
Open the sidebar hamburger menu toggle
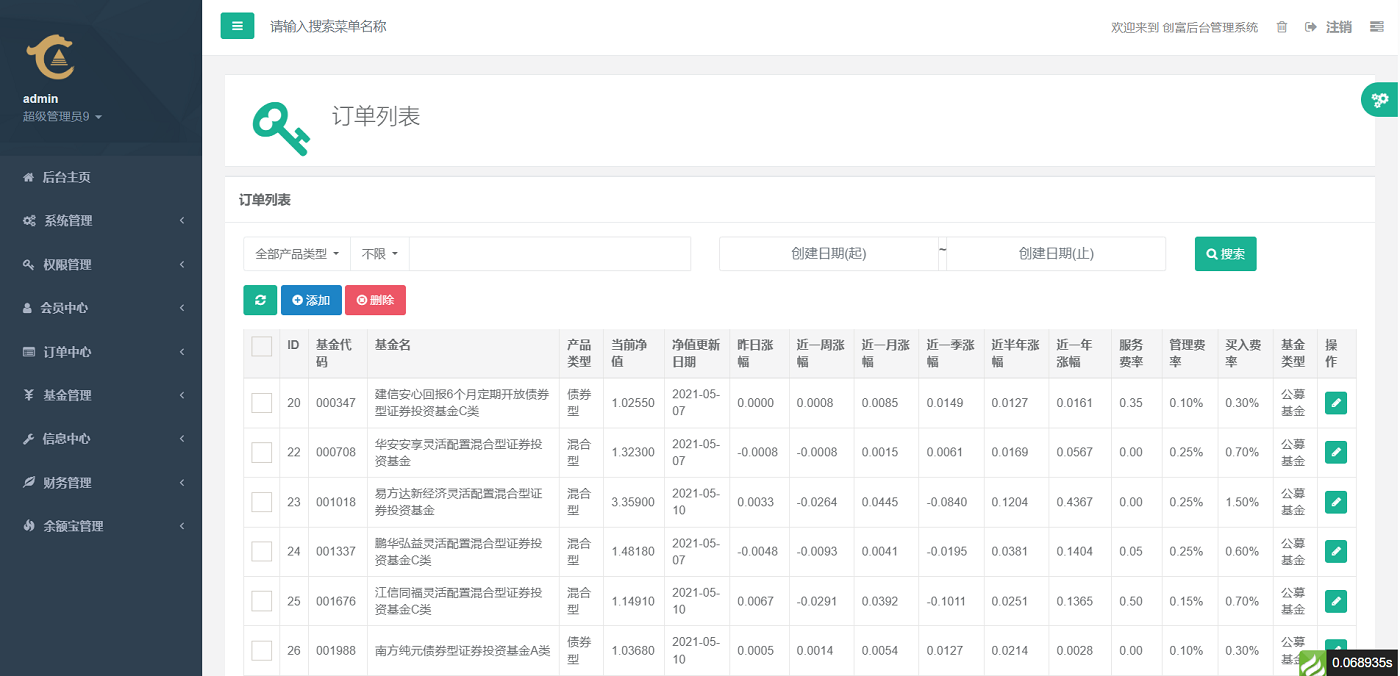[237, 25]
